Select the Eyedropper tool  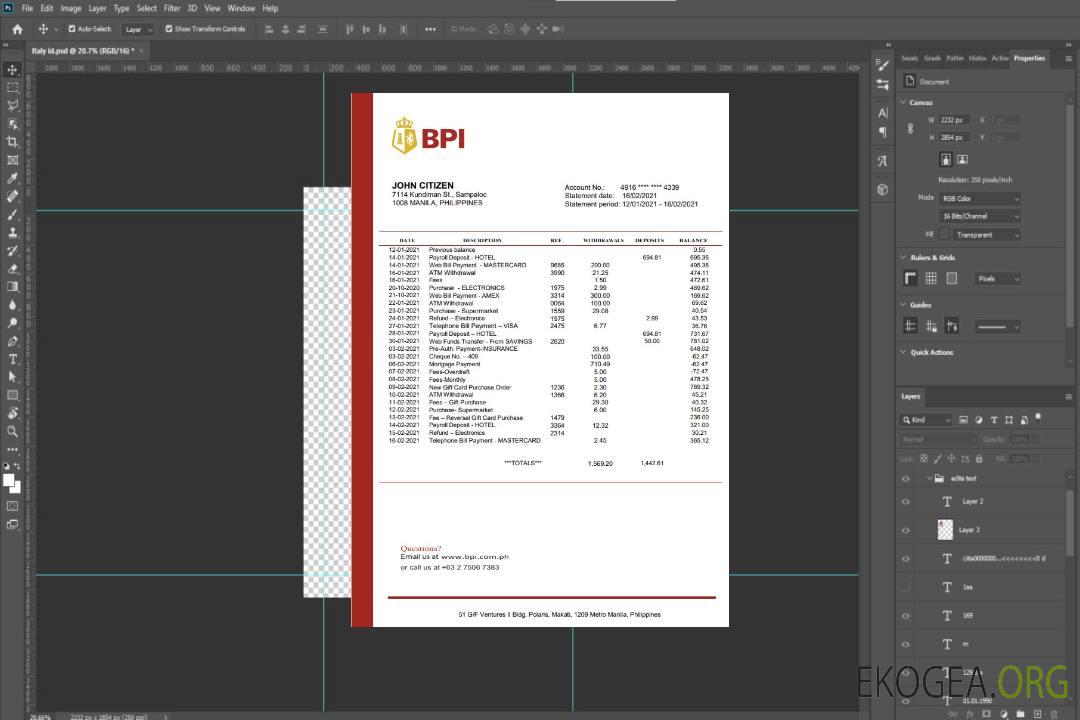(x=12, y=178)
